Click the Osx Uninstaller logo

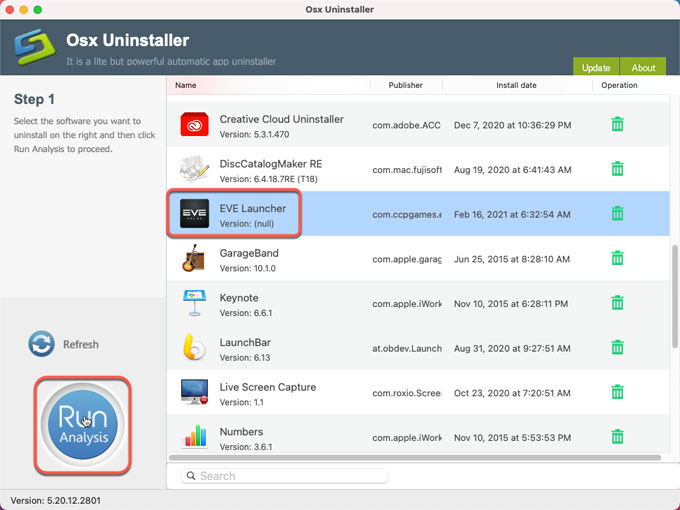click(35, 47)
